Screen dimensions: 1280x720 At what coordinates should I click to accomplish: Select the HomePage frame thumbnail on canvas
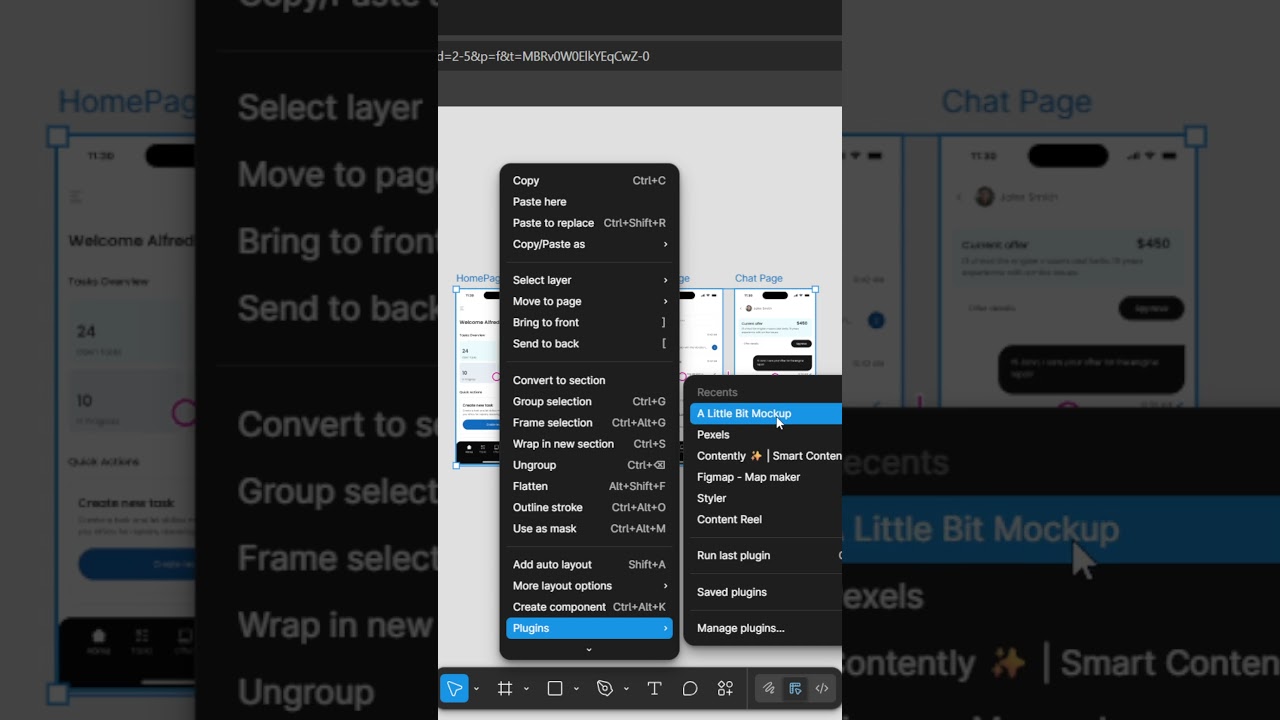pos(477,377)
